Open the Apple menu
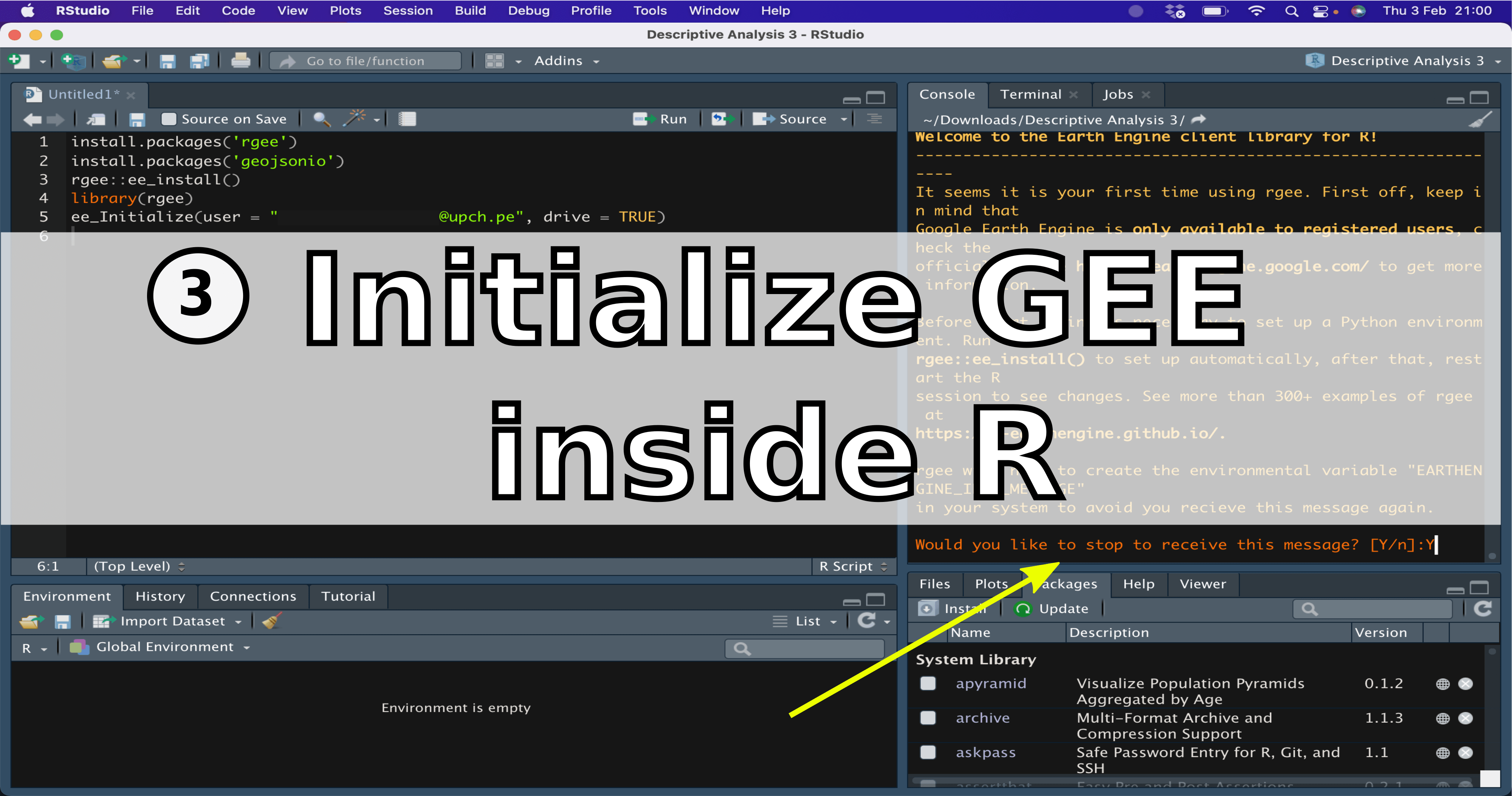Screen dimensions: 1512x796 [28, 11]
